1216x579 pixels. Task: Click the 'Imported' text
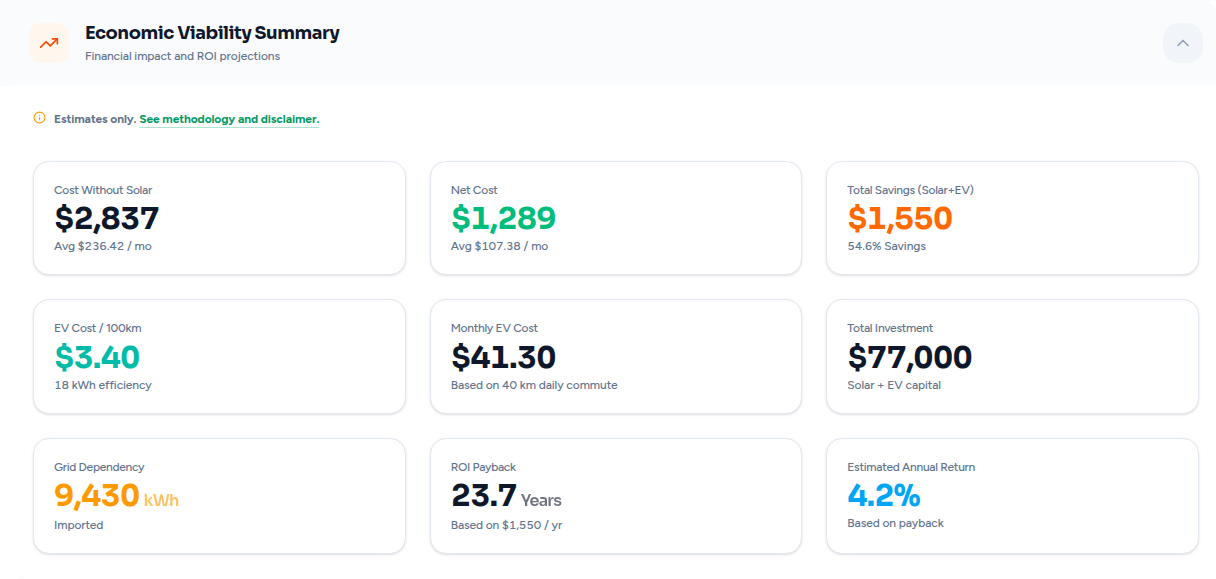[x=78, y=525]
